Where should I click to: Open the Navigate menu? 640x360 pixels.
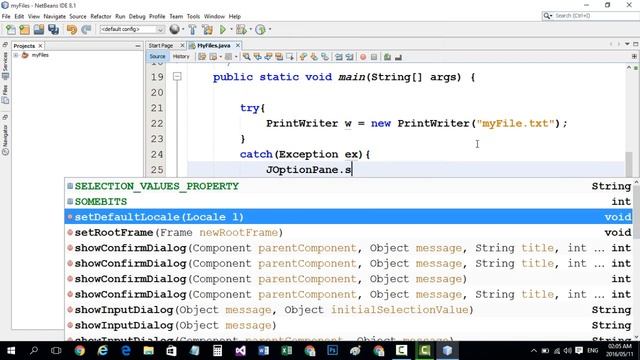point(55,16)
